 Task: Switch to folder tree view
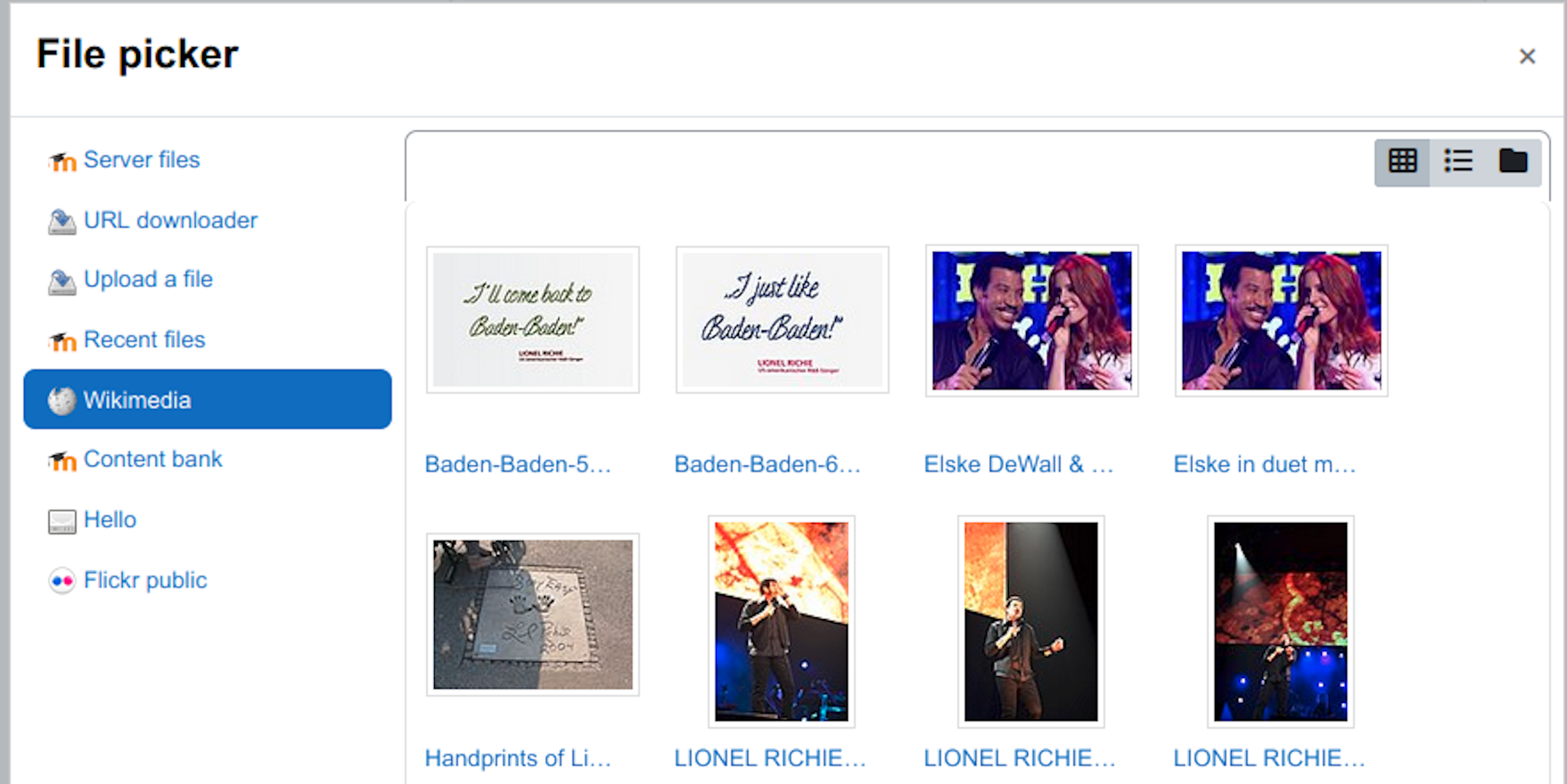[1513, 161]
